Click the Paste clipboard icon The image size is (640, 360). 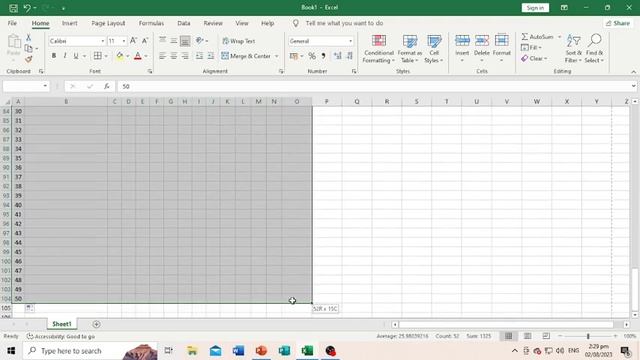[13, 42]
